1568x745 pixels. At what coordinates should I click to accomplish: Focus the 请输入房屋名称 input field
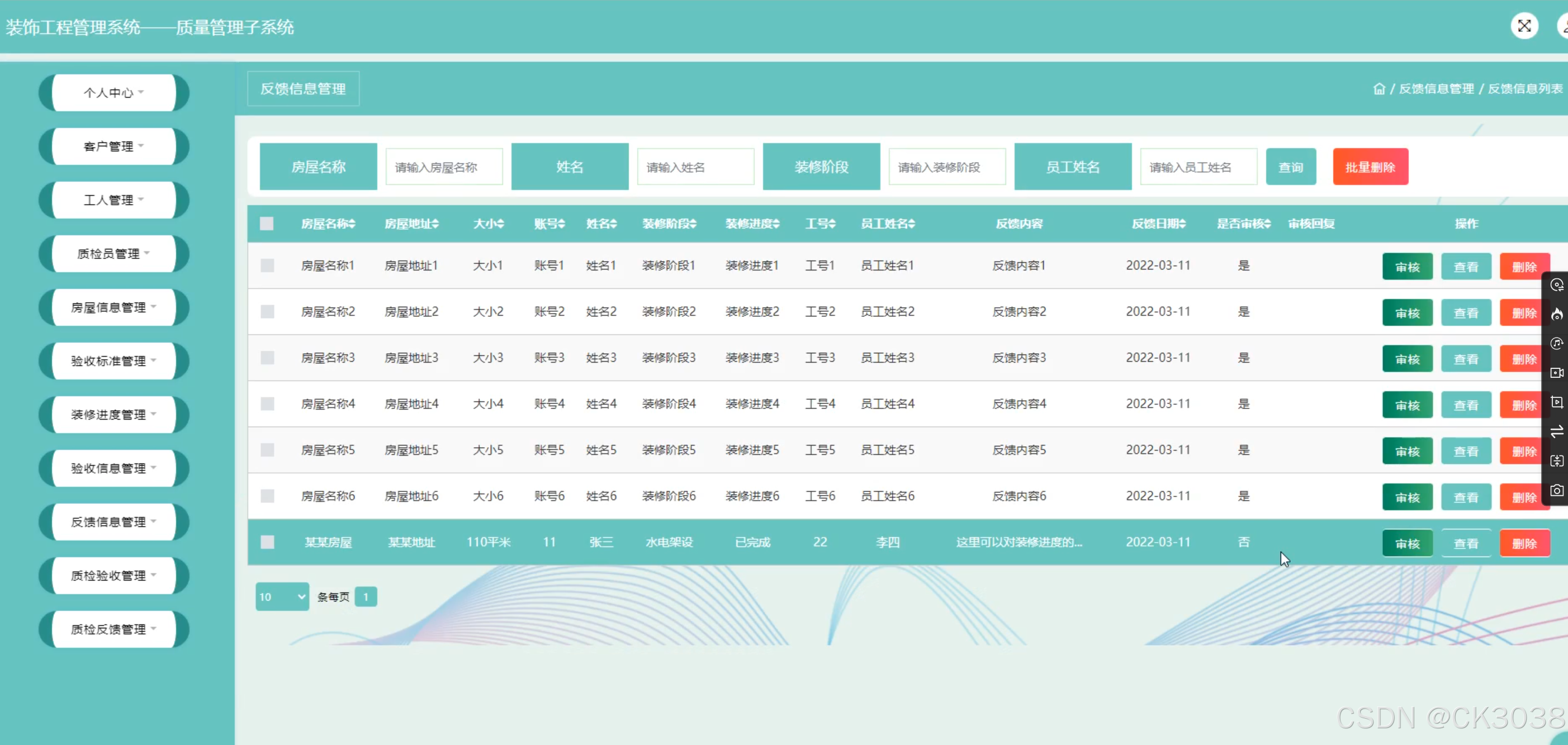(444, 167)
